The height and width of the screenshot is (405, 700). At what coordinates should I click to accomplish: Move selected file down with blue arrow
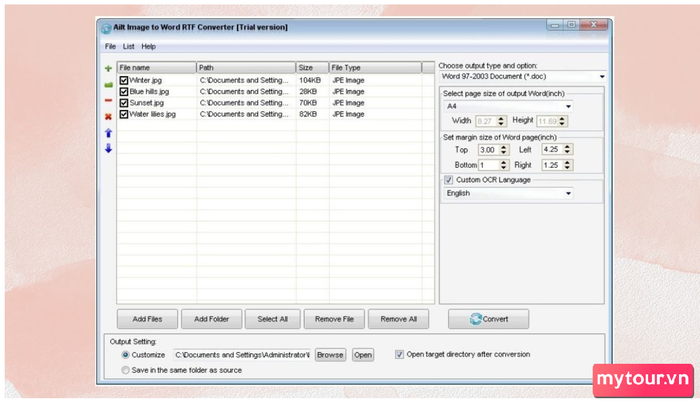tap(108, 148)
